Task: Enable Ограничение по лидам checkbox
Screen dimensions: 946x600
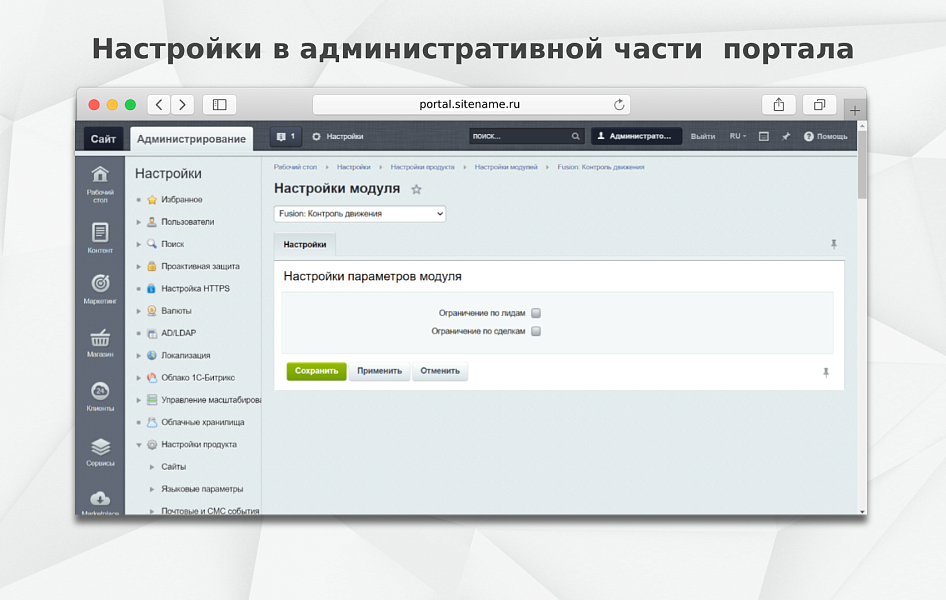Action: (x=536, y=312)
